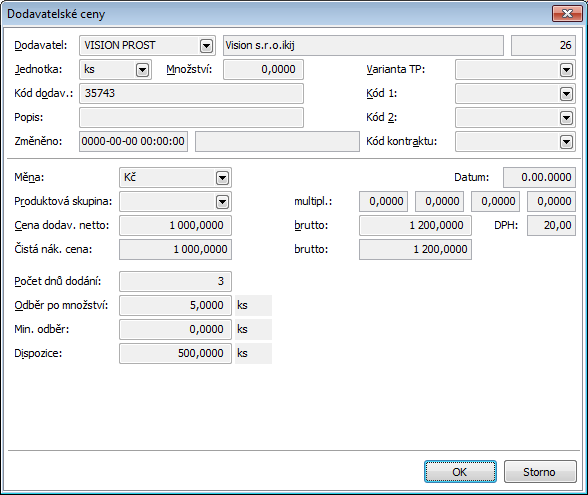Click the Cena dodav. netto field
Screen dimensions: 588x495
point(176,225)
